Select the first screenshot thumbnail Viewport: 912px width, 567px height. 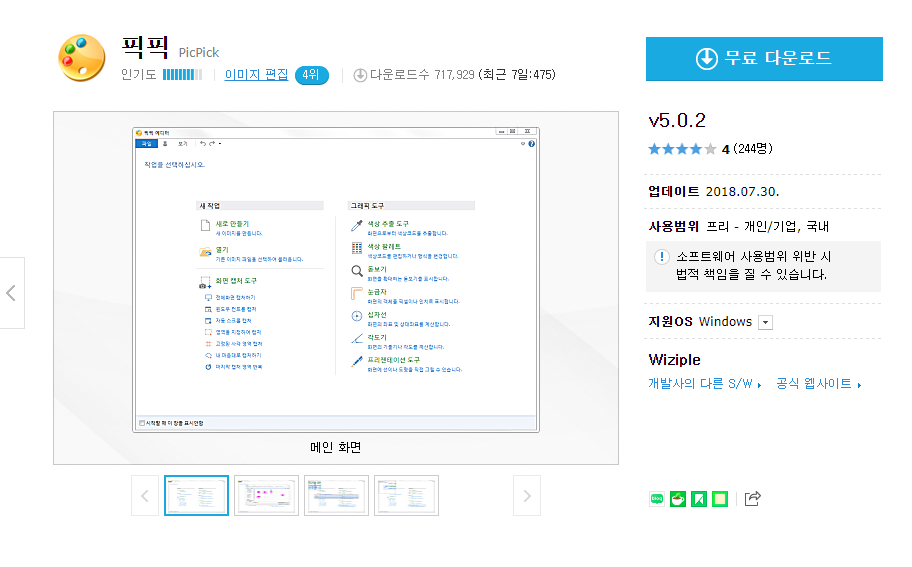(196, 495)
